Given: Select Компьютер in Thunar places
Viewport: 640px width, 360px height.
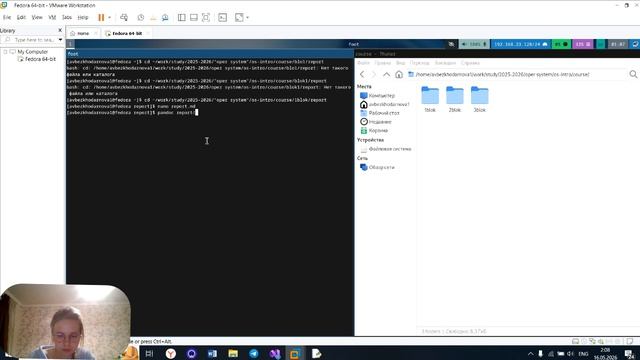Looking at the screenshot, I should point(378,96).
